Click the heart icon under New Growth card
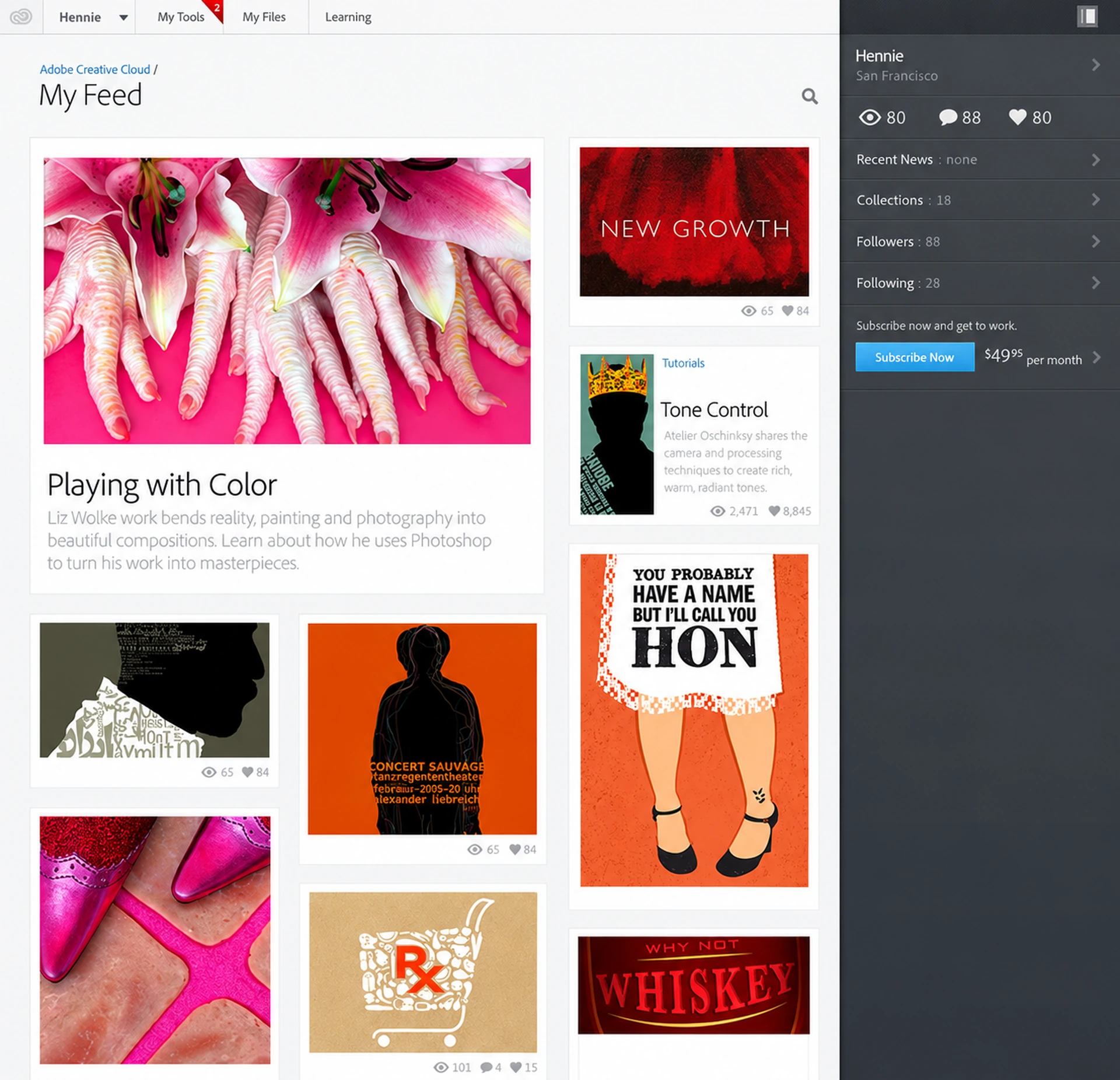This screenshot has height=1080, width=1120. [x=787, y=310]
